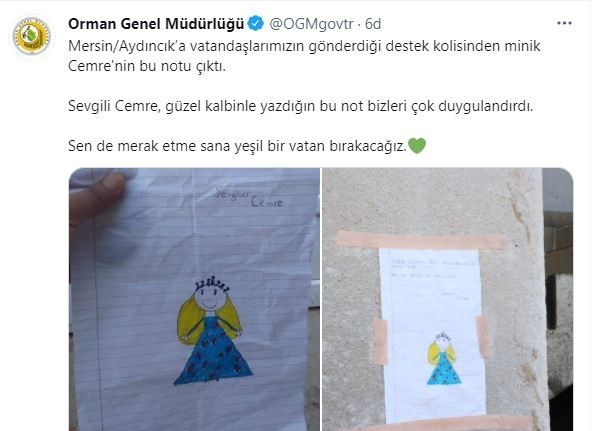Click the green heart emoji
Screen dimensions: 604x431
point(417,146)
